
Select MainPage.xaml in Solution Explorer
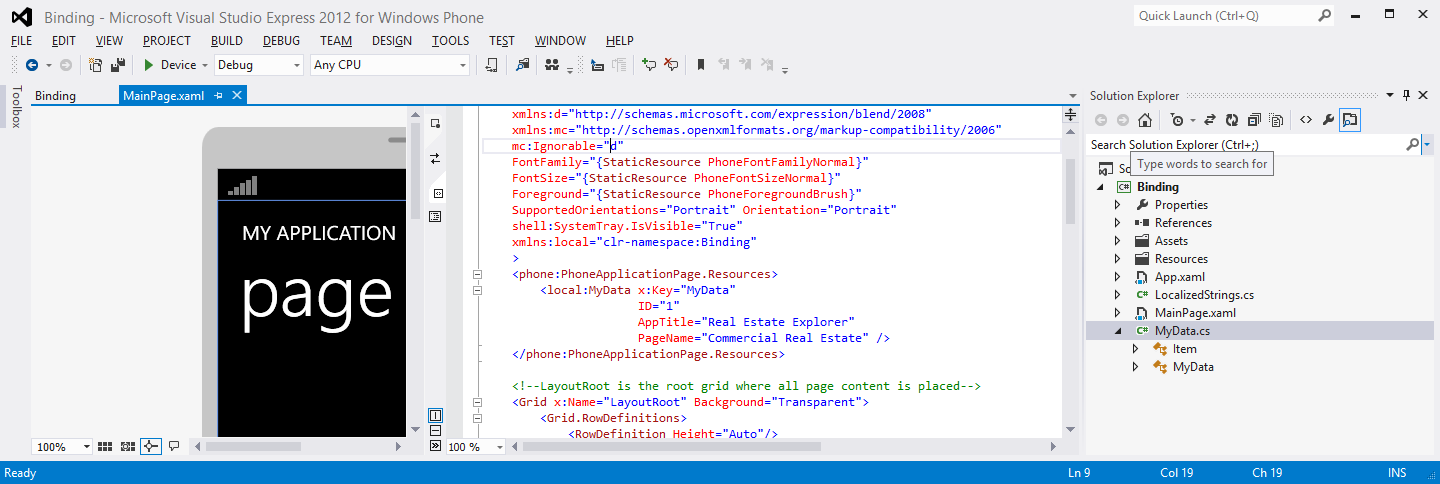(x=1195, y=313)
